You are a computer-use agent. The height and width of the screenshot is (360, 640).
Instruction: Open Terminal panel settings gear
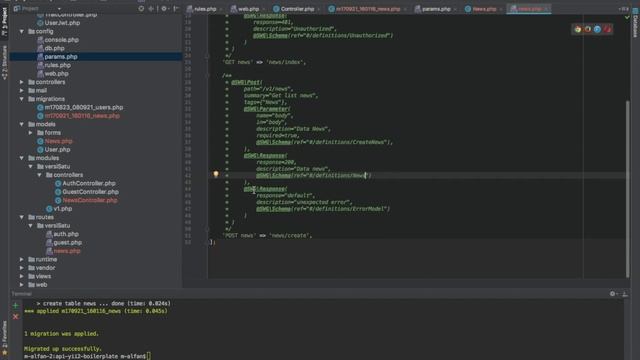612,293
